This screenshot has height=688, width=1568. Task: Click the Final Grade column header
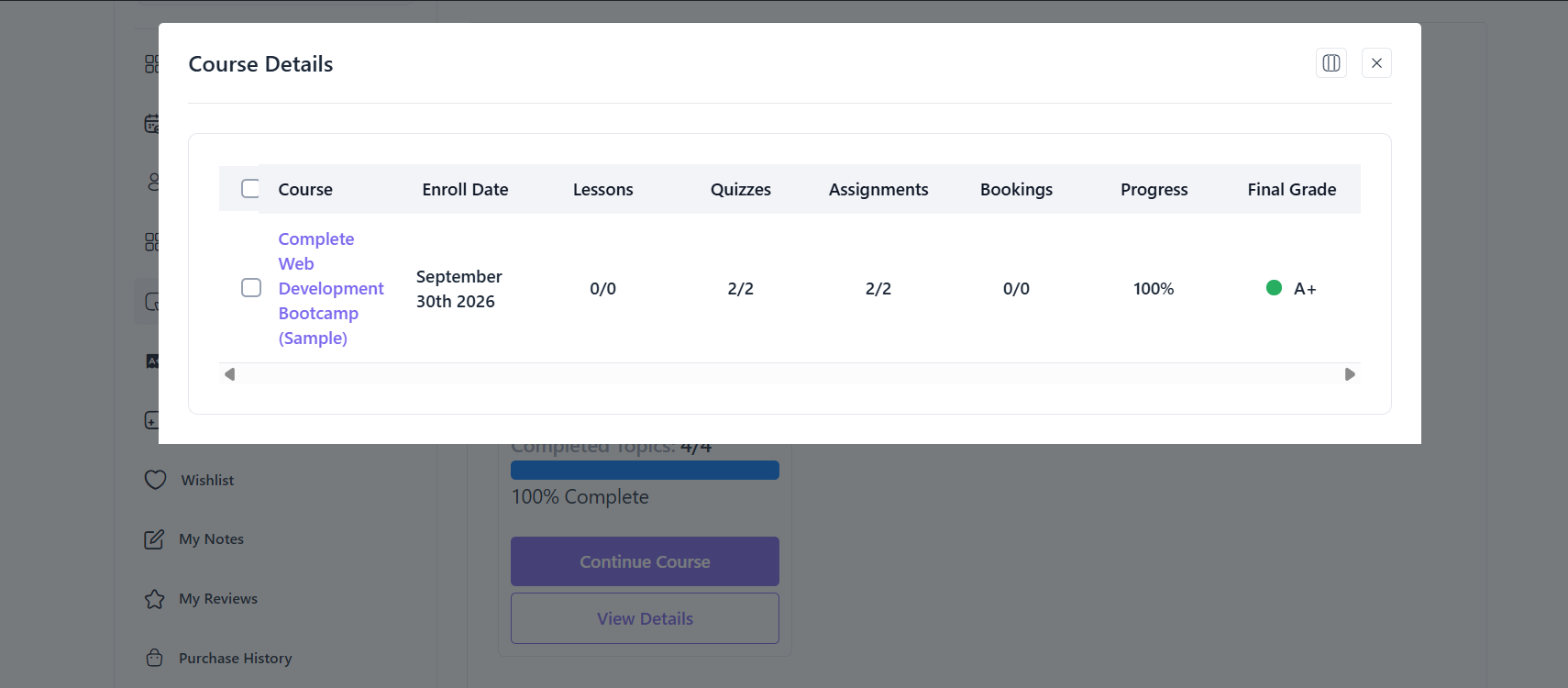coord(1291,189)
